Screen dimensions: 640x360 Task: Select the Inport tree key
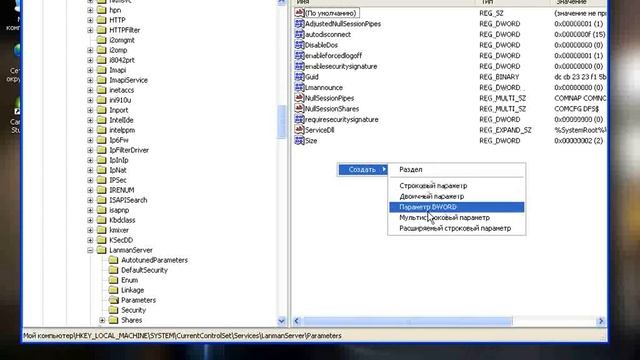coord(119,110)
